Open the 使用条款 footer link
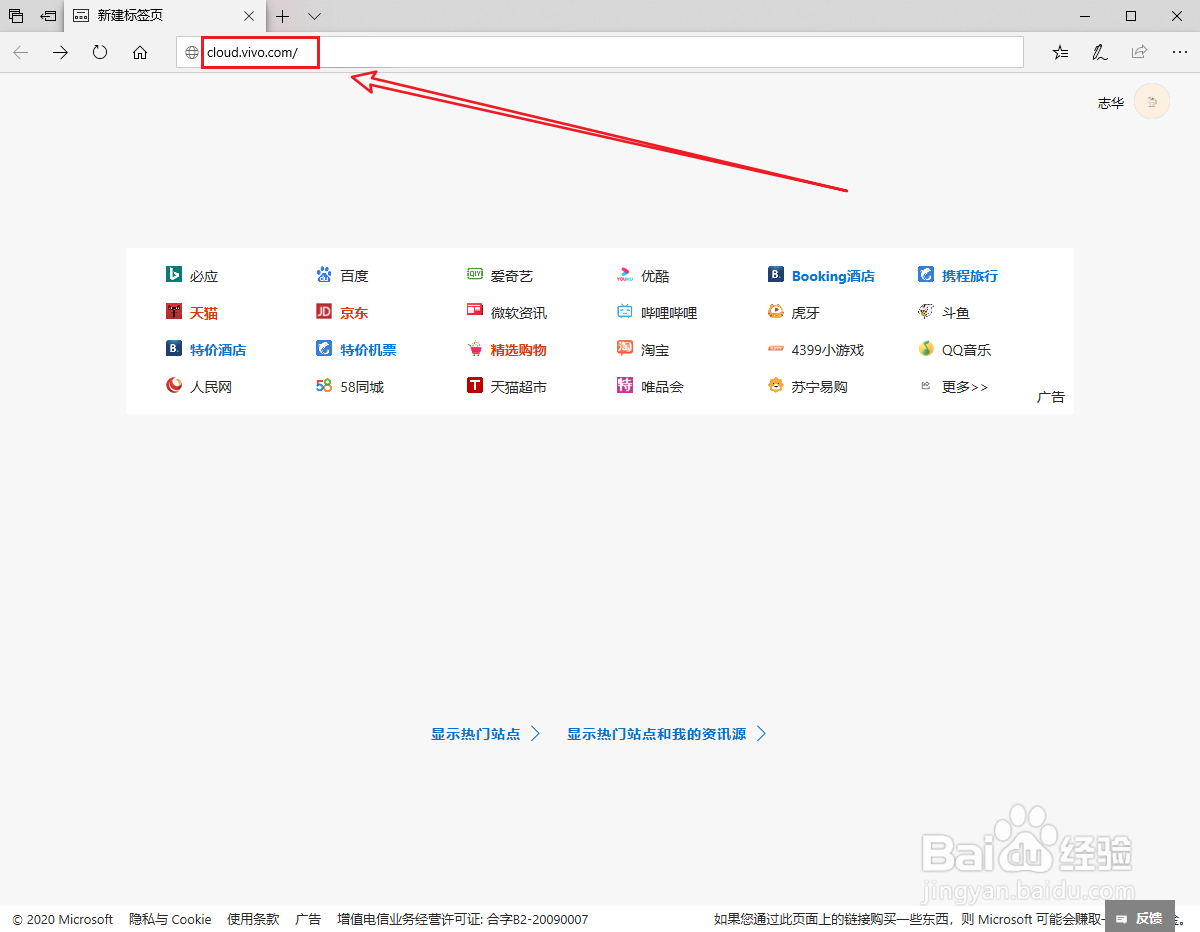Image resolution: width=1200 pixels, height=932 pixels. tap(253, 919)
